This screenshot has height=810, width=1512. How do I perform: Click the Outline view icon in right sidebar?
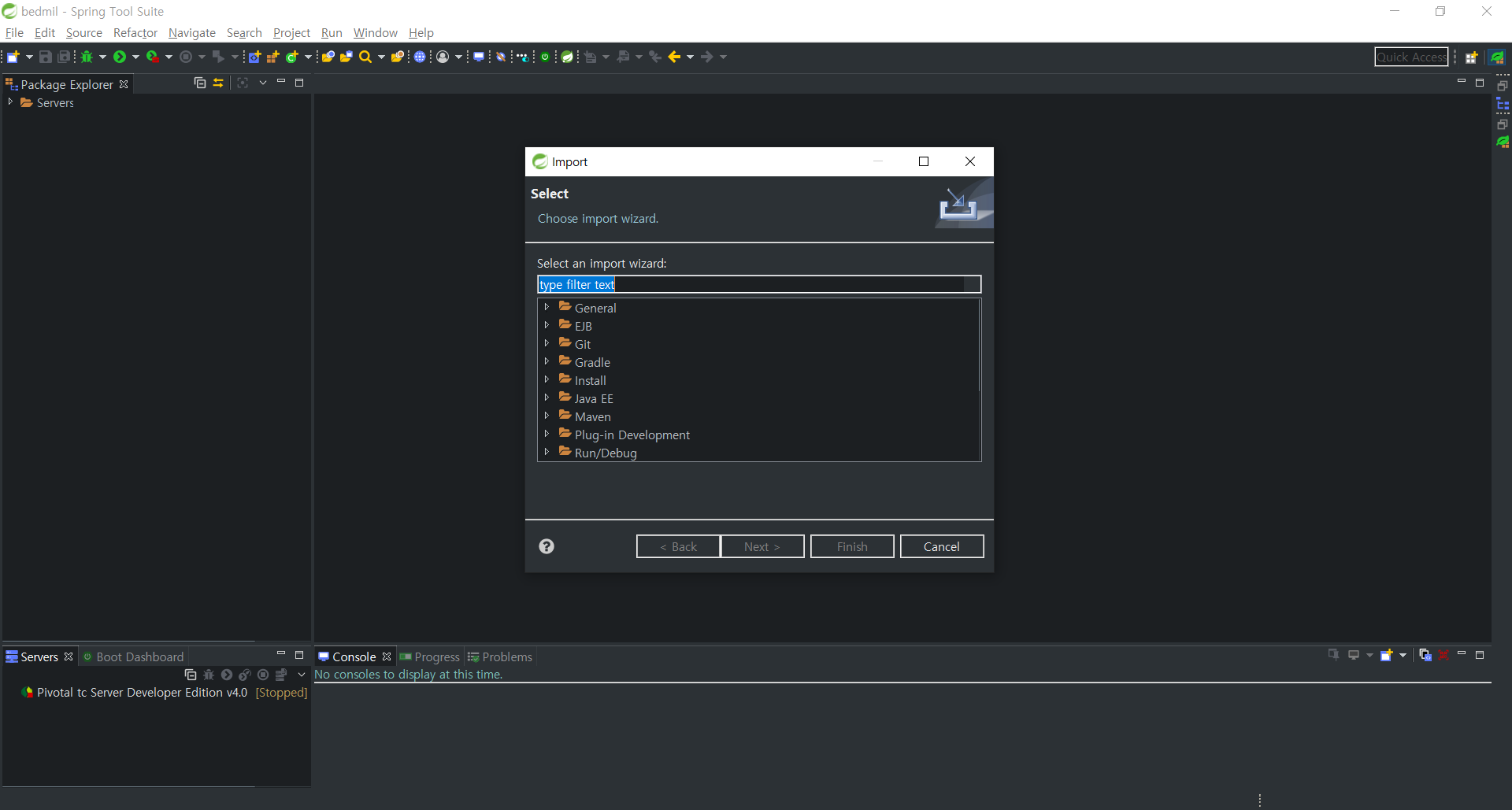point(1503,105)
